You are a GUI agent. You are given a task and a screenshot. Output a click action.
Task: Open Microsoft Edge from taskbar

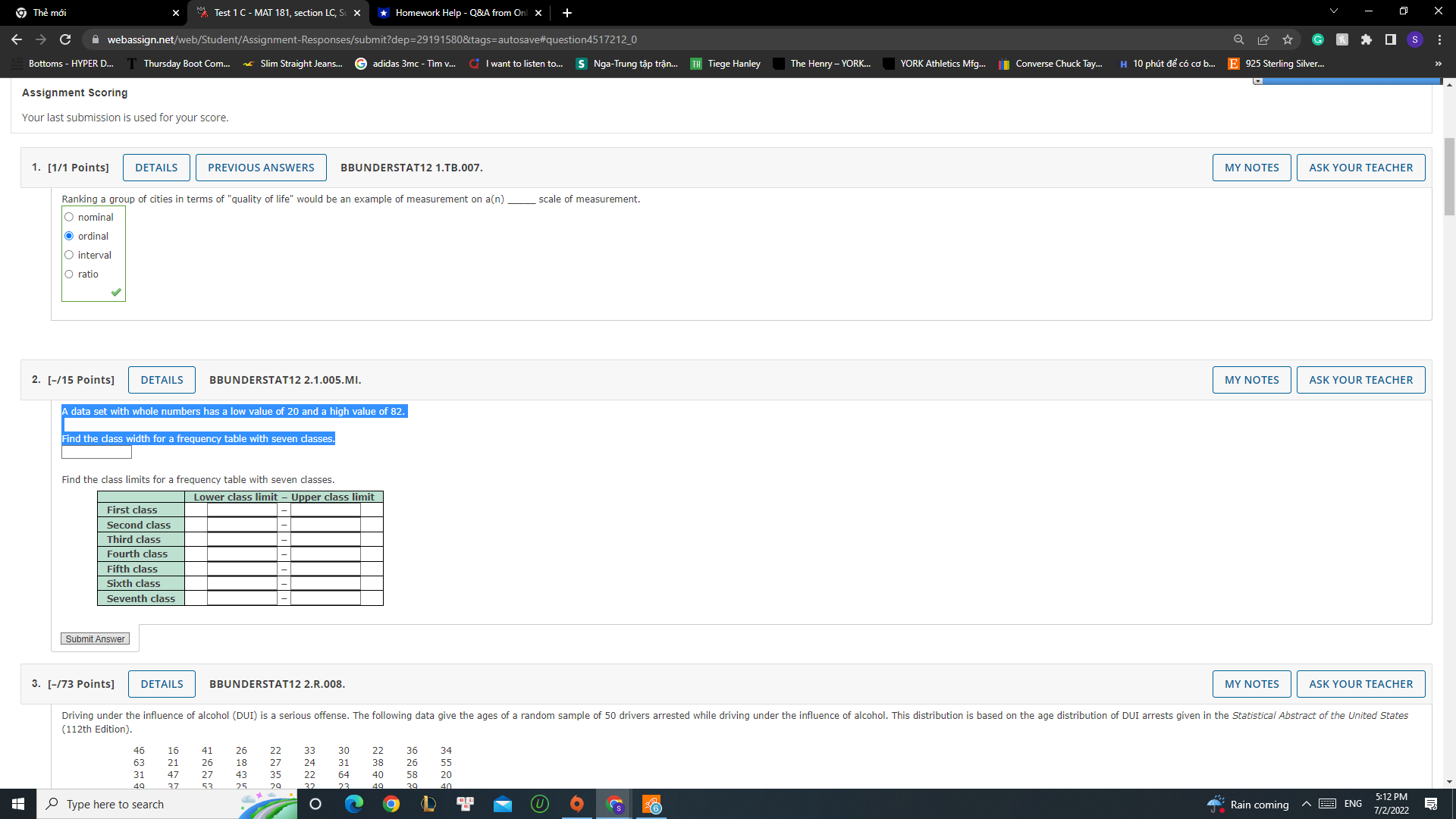coord(354,804)
